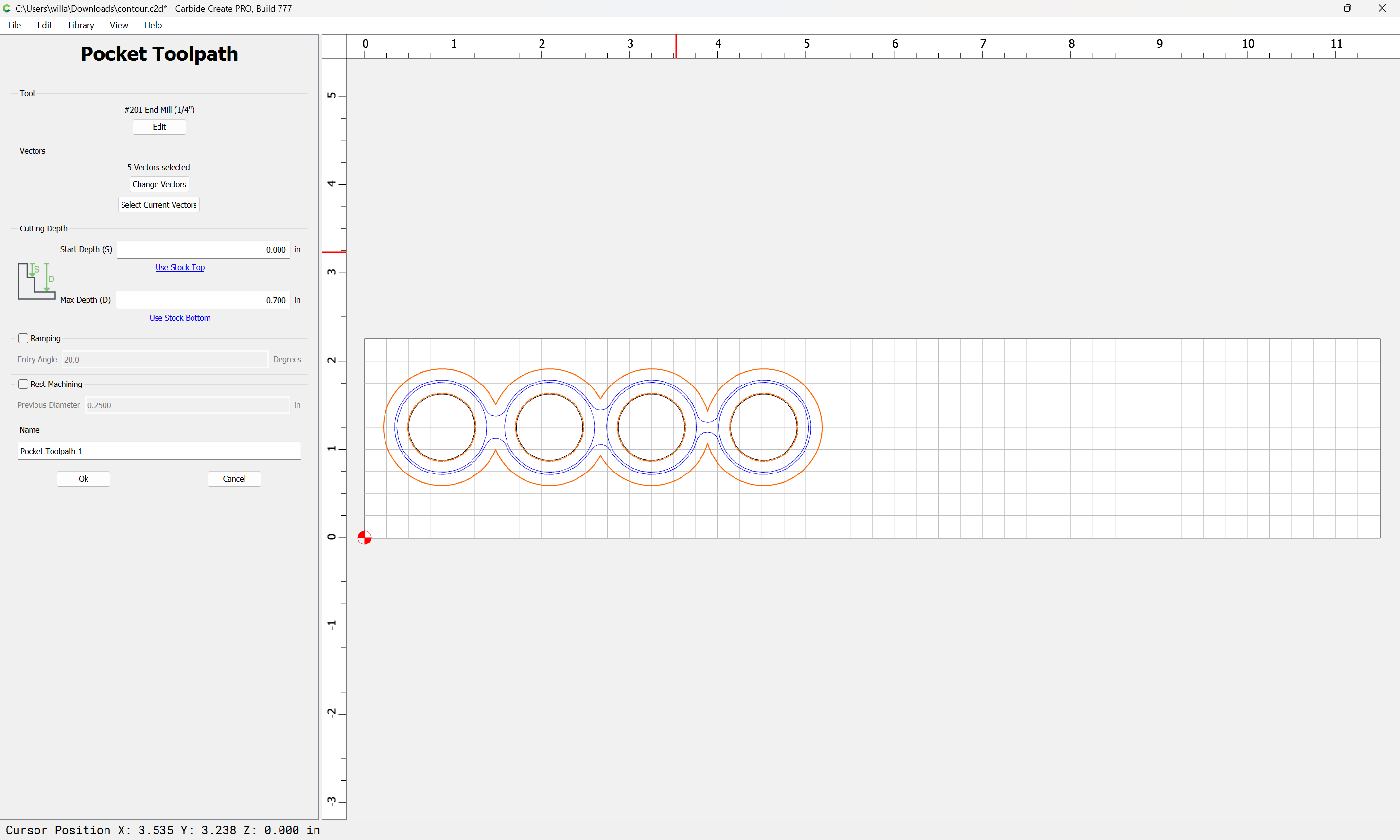Click the Pocket Toolpath heading

point(159,54)
